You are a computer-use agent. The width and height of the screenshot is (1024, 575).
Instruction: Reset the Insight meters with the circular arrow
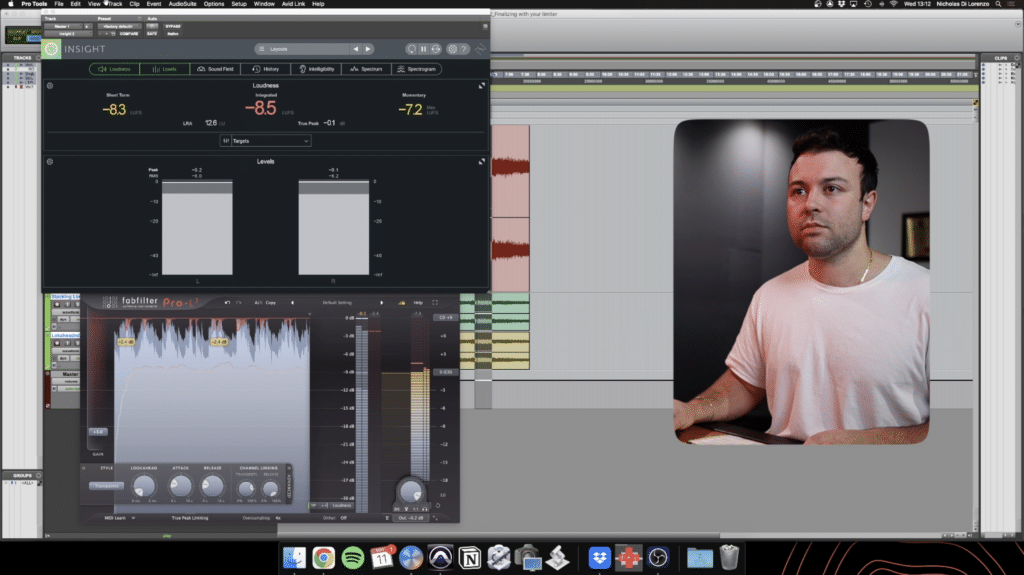(x=411, y=49)
